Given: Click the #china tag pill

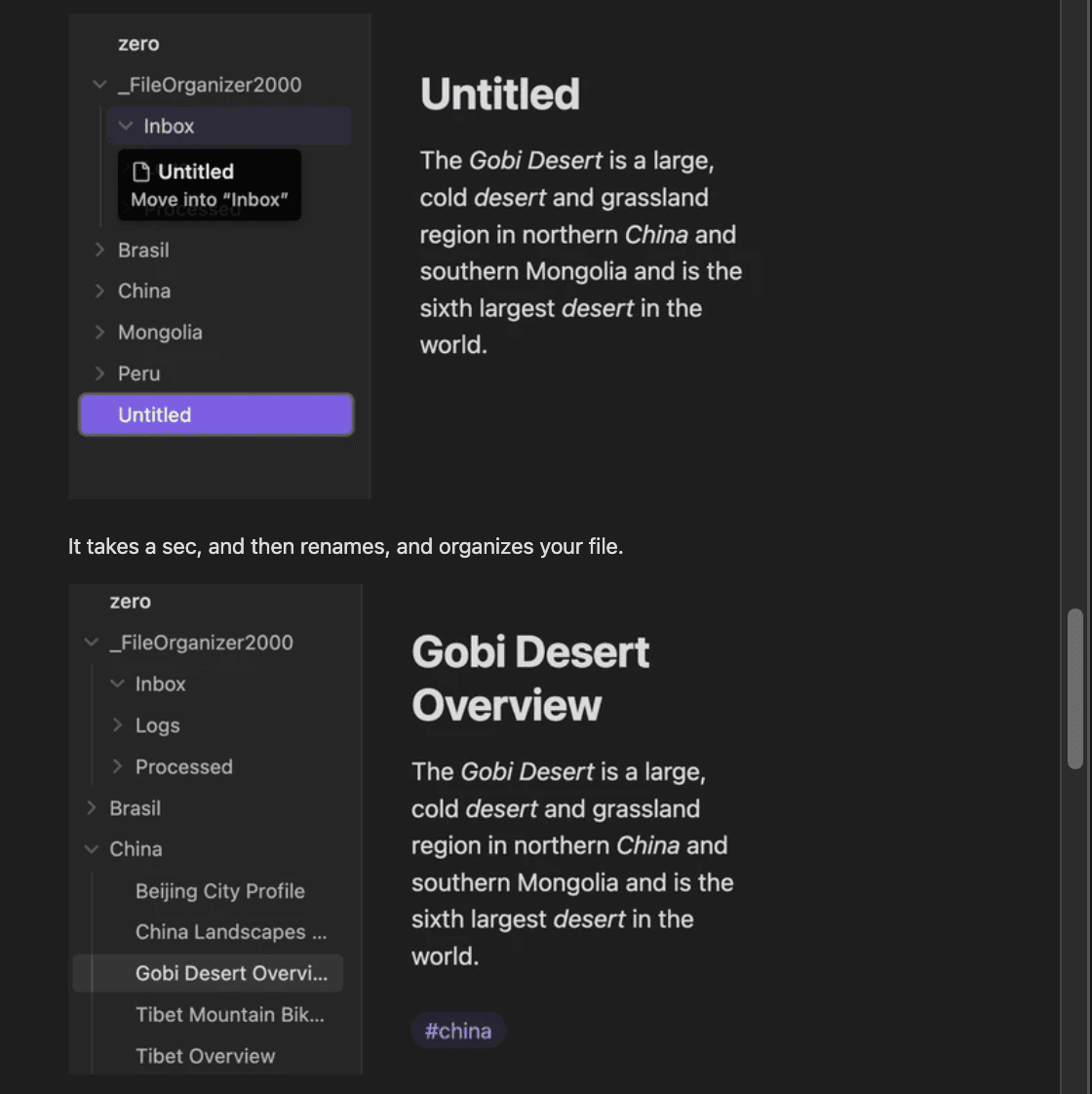Looking at the screenshot, I should (x=457, y=1030).
